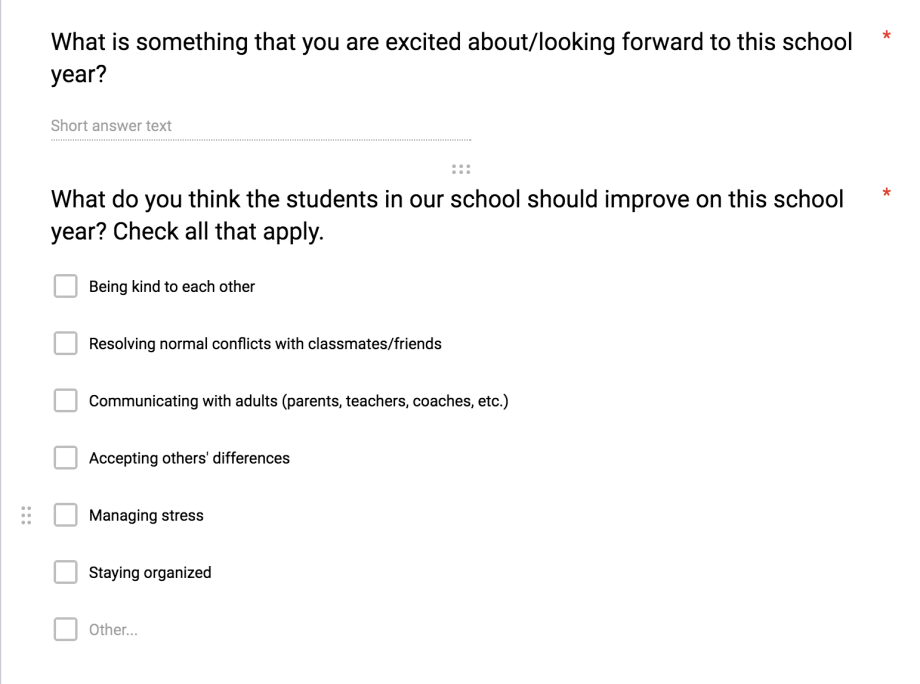The height and width of the screenshot is (684, 920).
Task: Check the Being kind to each other option
Action: tap(65, 286)
